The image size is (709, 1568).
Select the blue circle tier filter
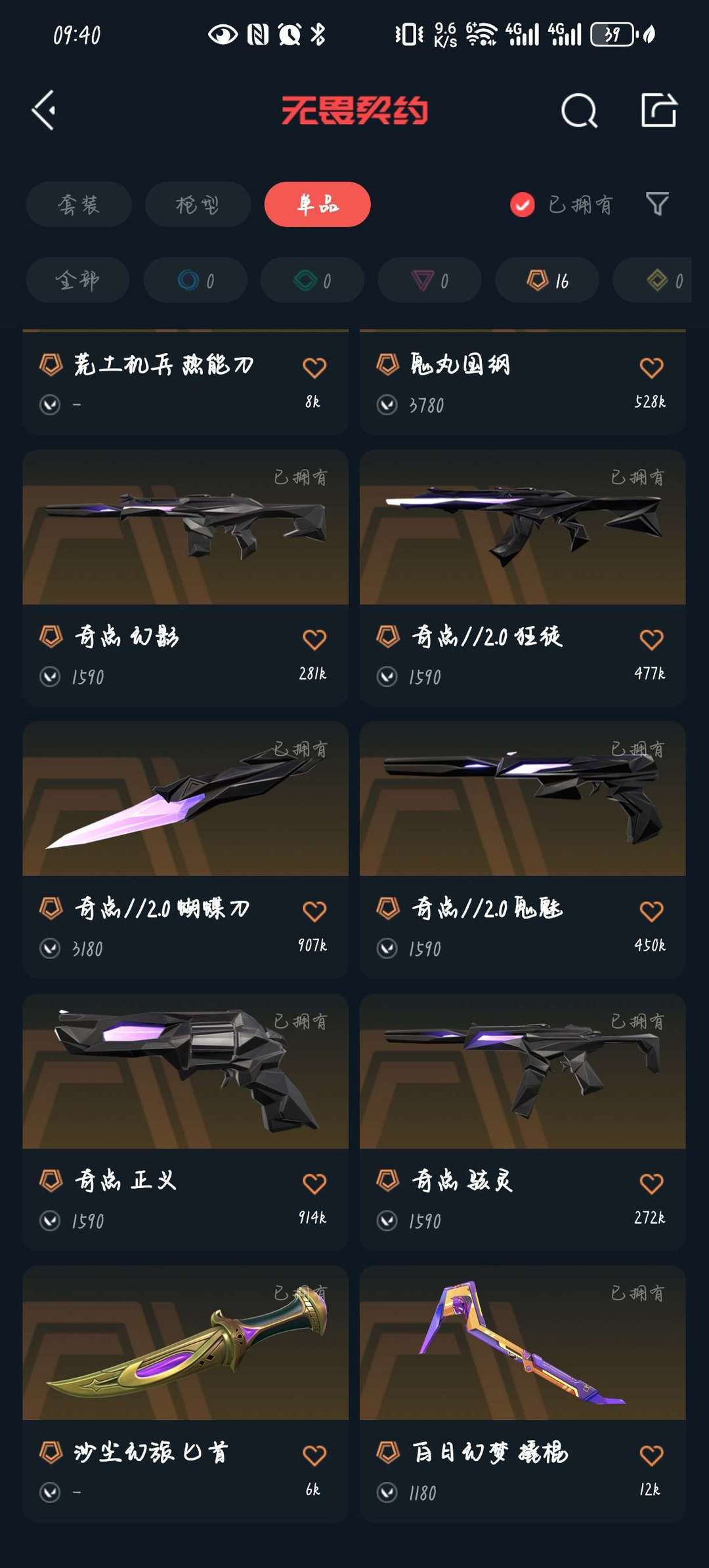click(196, 280)
